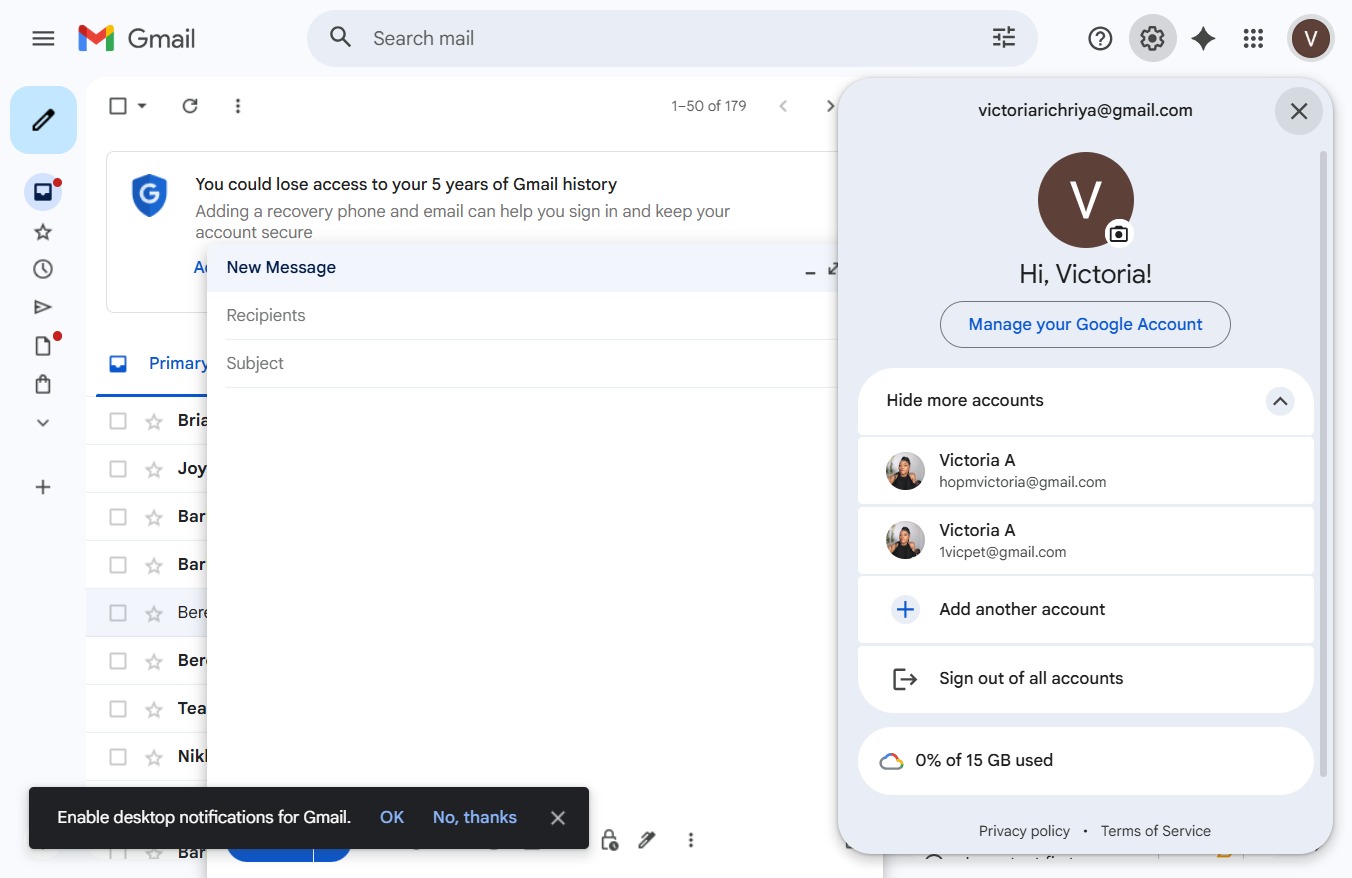Insert signature with the pen icon

point(647,840)
